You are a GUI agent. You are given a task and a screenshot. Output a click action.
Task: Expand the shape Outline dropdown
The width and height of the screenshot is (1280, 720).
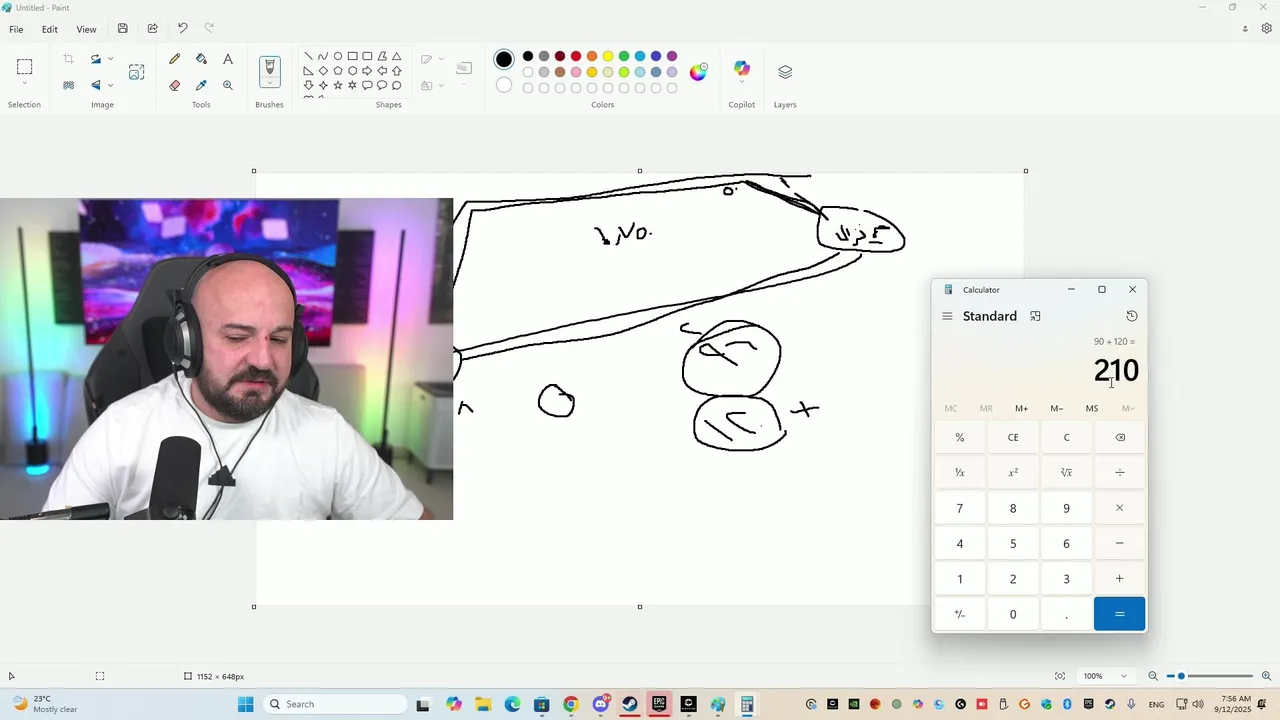click(440, 59)
